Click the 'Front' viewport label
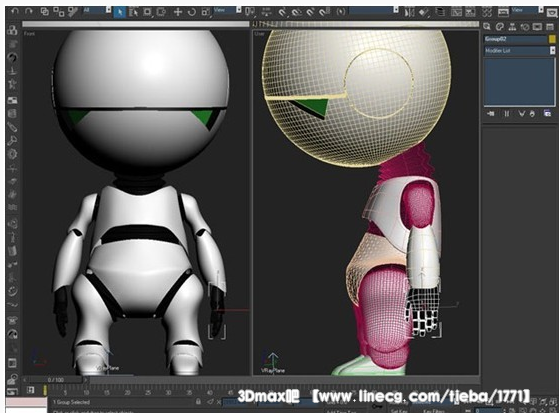The width and height of the screenshot is (559, 413). click(30, 34)
